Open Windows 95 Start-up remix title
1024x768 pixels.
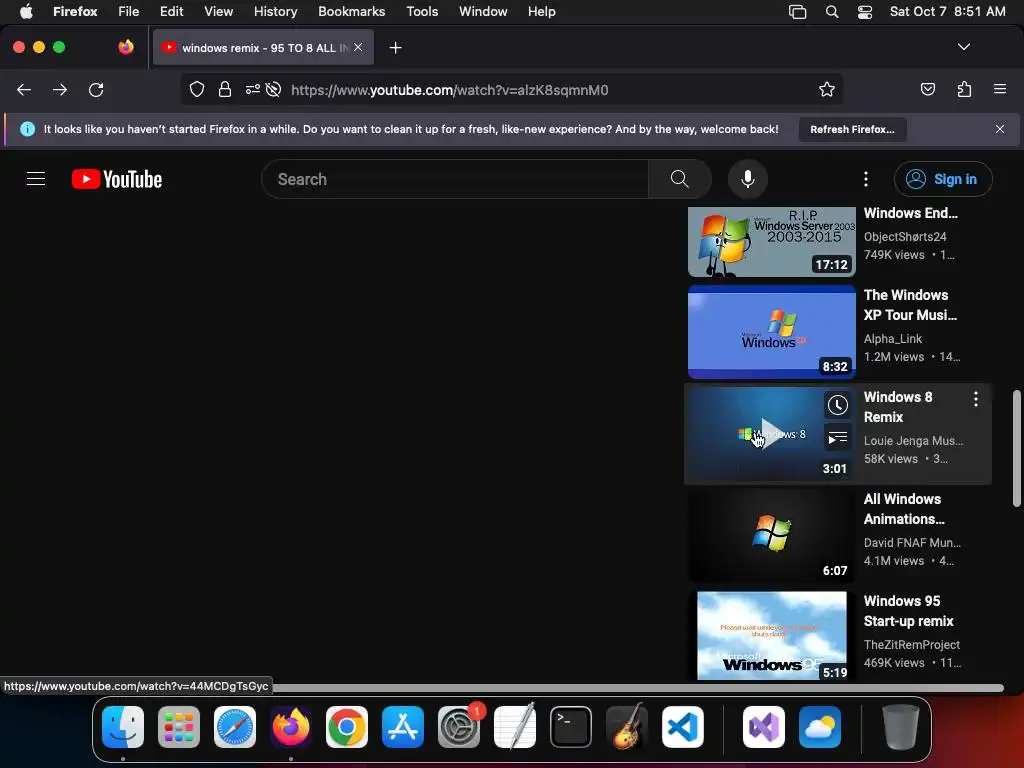pyautogui.click(x=908, y=611)
